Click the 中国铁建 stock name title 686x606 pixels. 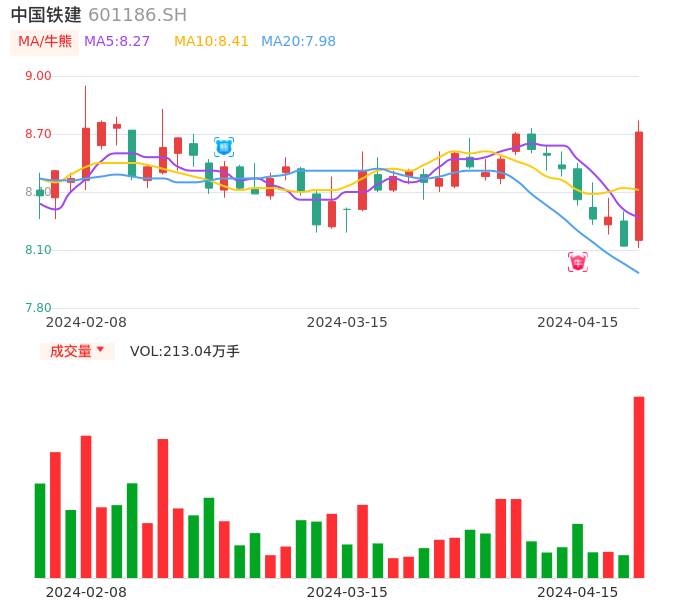pyautogui.click(x=46, y=15)
